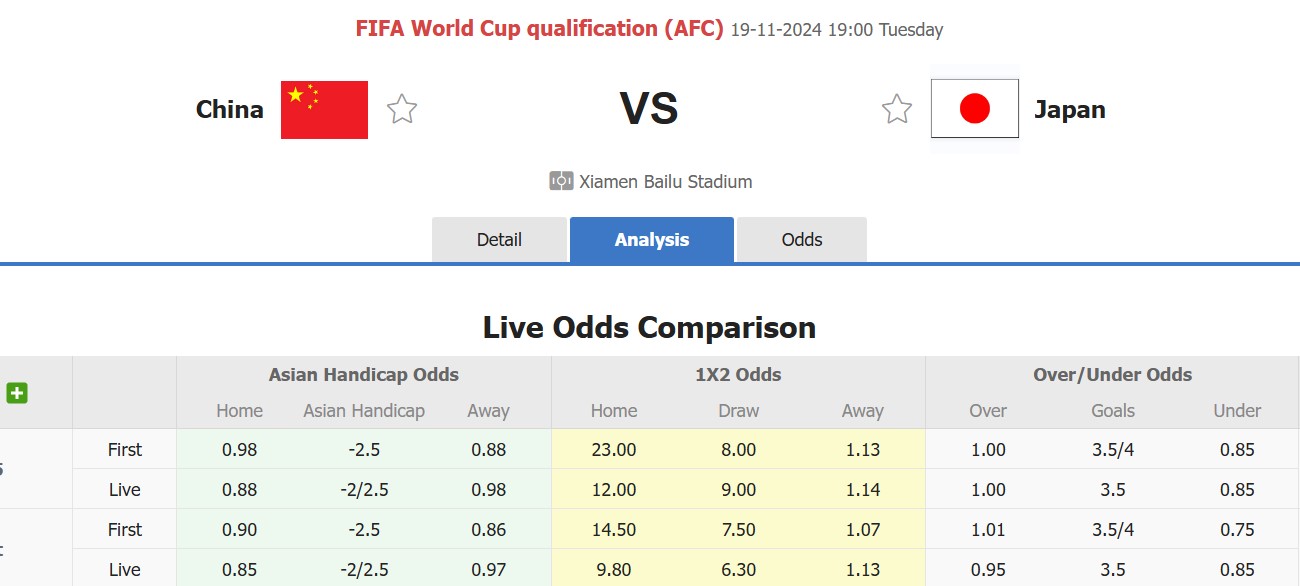1300x586 pixels.
Task: Favorite Japan with the star icon
Action: tap(897, 109)
